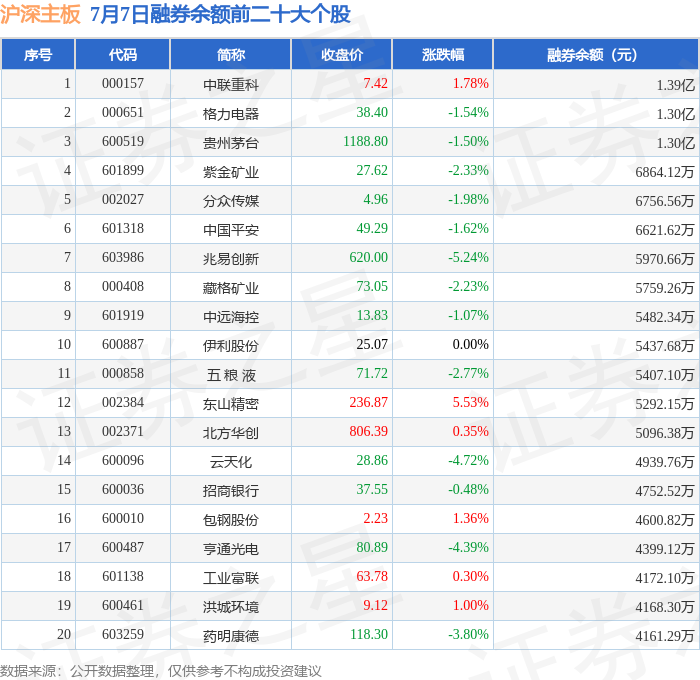Select the 紫金矿业 row name
Image resolution: width=700 pixels, height=680 pixels.
click(231, 172)
